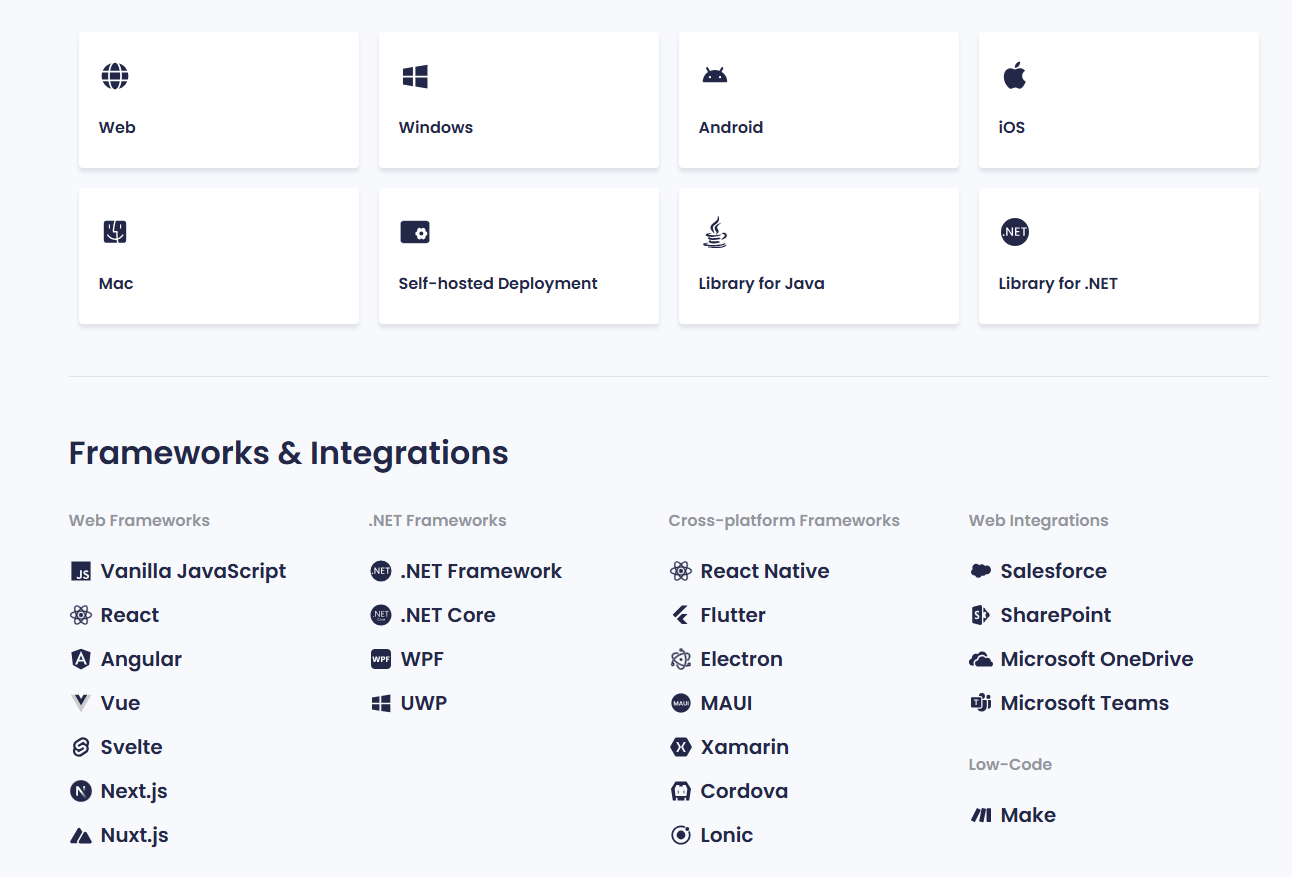Click the Microsoft Teams logo icon
Viewport: 1292px width, 877px height.
click(981, 703)
